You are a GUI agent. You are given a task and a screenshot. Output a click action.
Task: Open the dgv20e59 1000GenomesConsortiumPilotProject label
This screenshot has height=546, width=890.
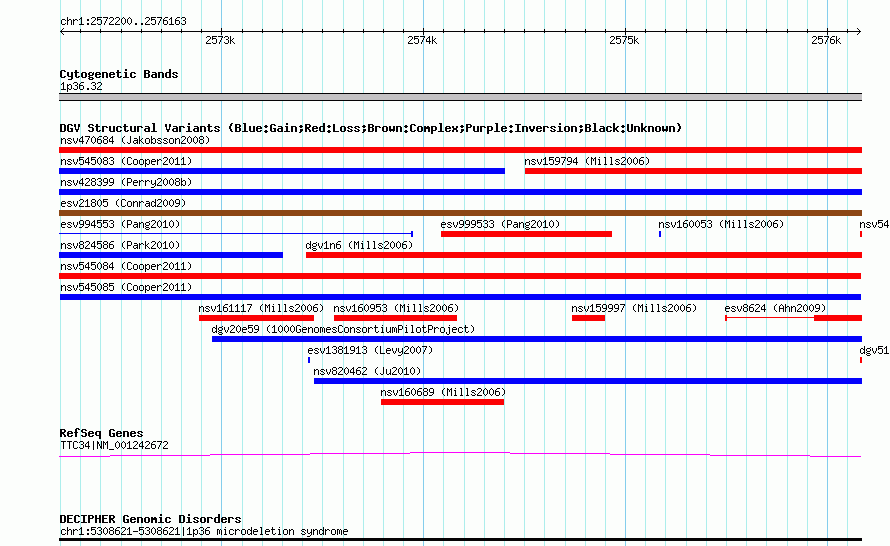tap(343, 329)
